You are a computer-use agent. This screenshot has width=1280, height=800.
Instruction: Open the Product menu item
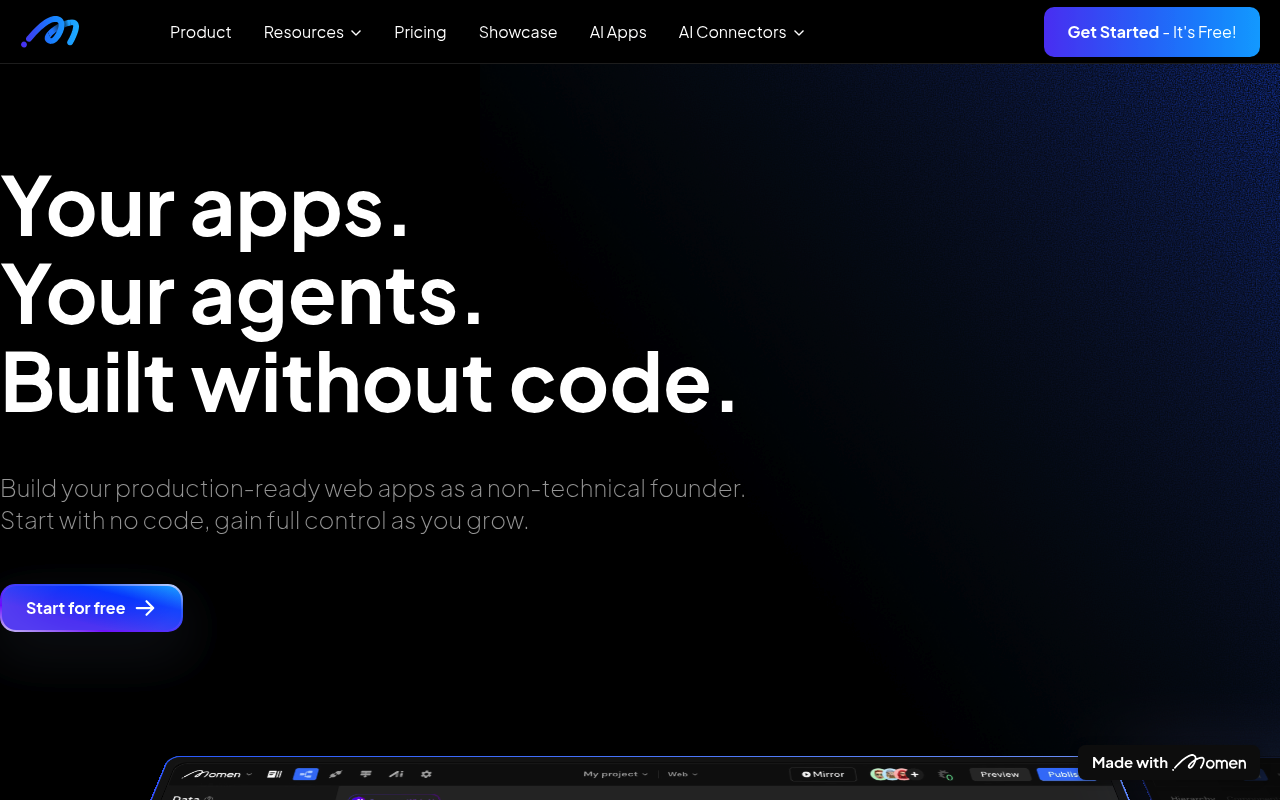click(x=200, y=32)
